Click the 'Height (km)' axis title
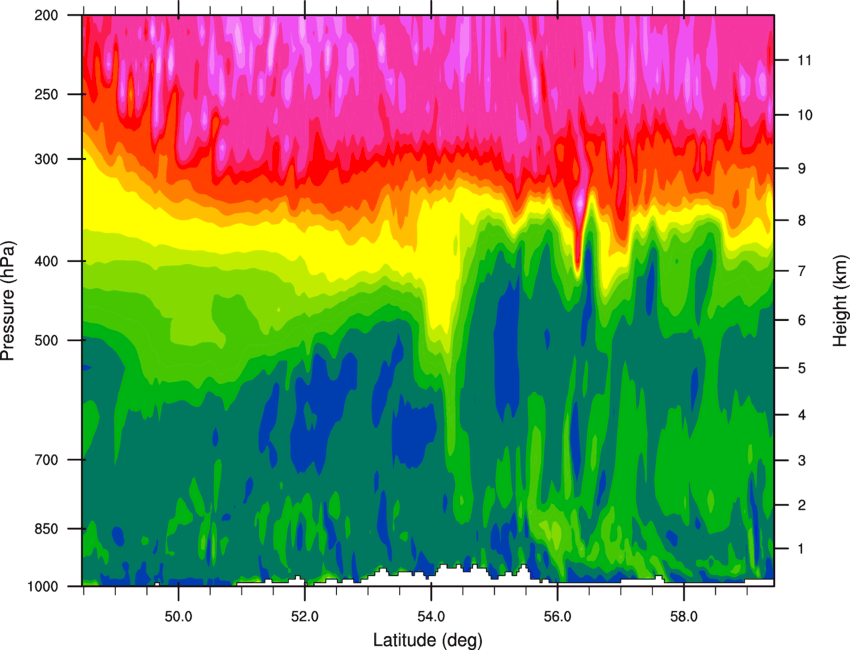 (x=840, y=300)
